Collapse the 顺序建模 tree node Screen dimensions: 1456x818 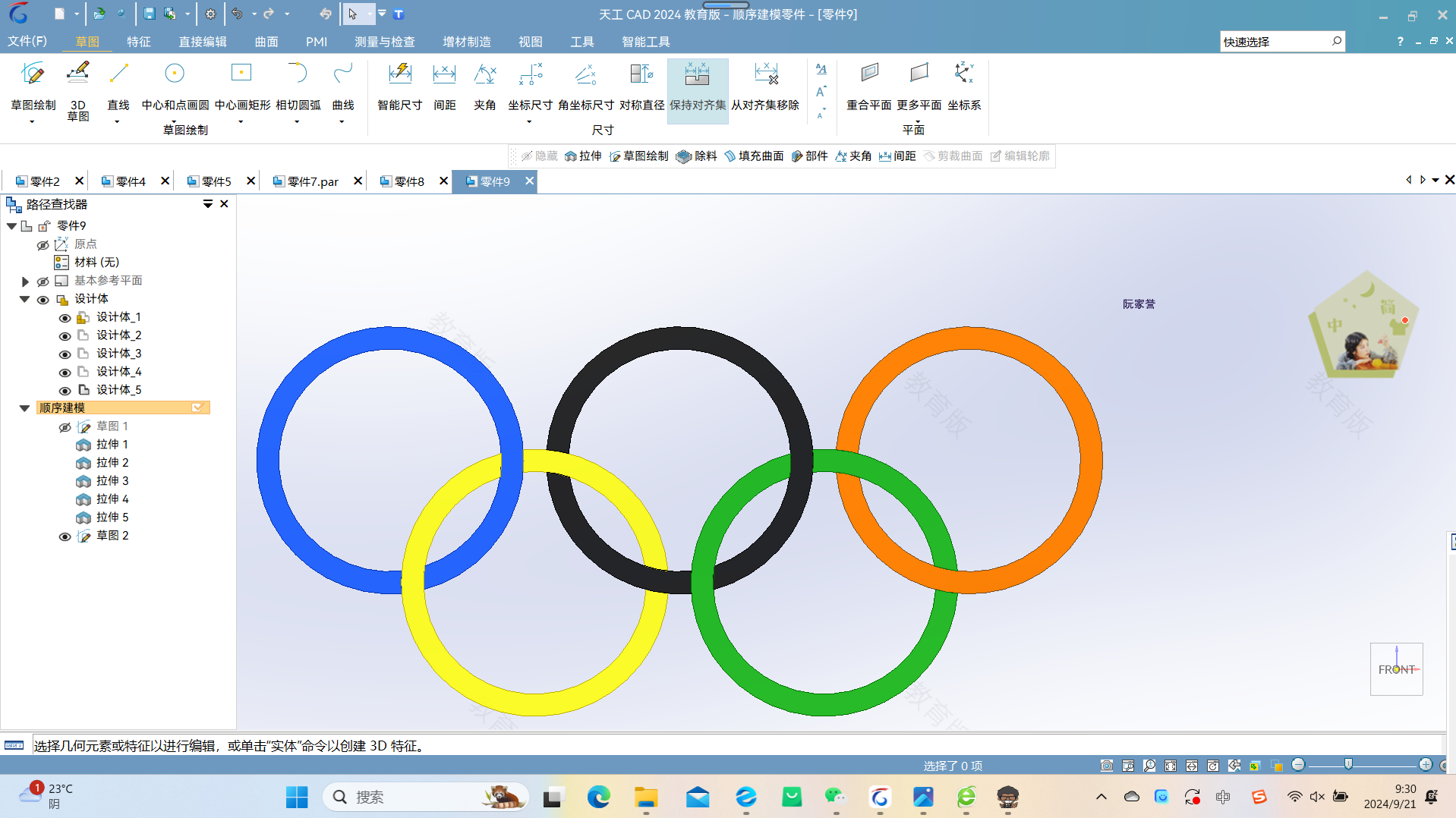click(25, 408)
